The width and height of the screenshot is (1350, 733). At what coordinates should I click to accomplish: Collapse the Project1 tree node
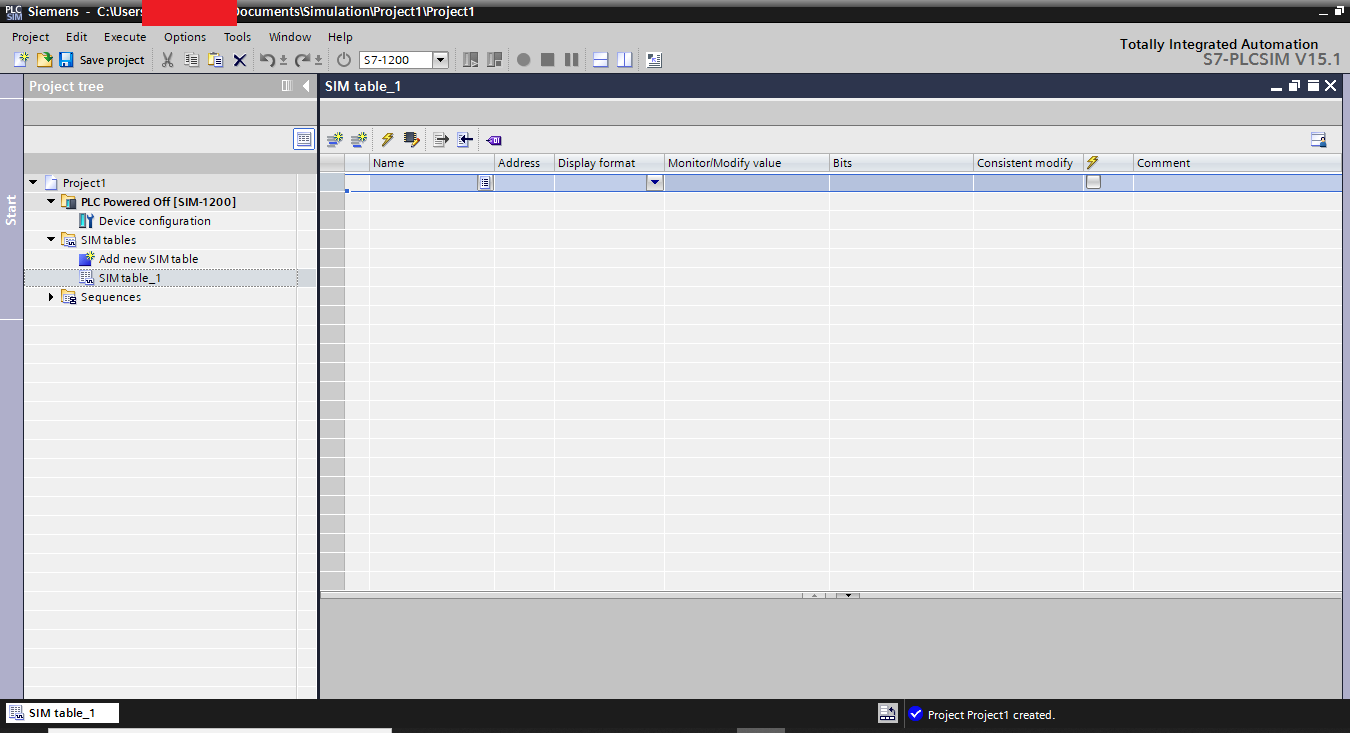tap(33, 183)
